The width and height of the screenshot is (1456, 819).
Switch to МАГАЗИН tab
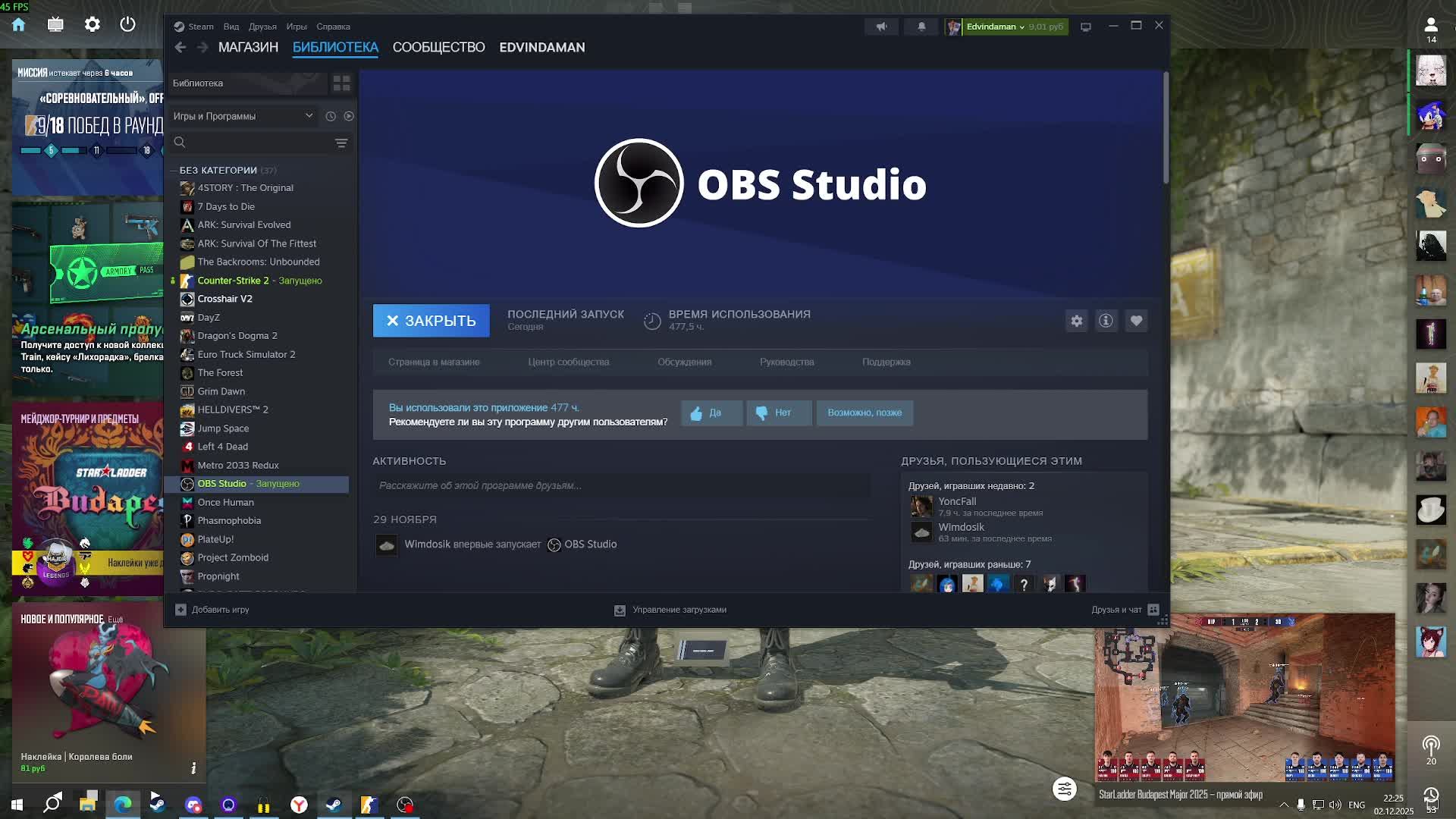click(248, 47)
